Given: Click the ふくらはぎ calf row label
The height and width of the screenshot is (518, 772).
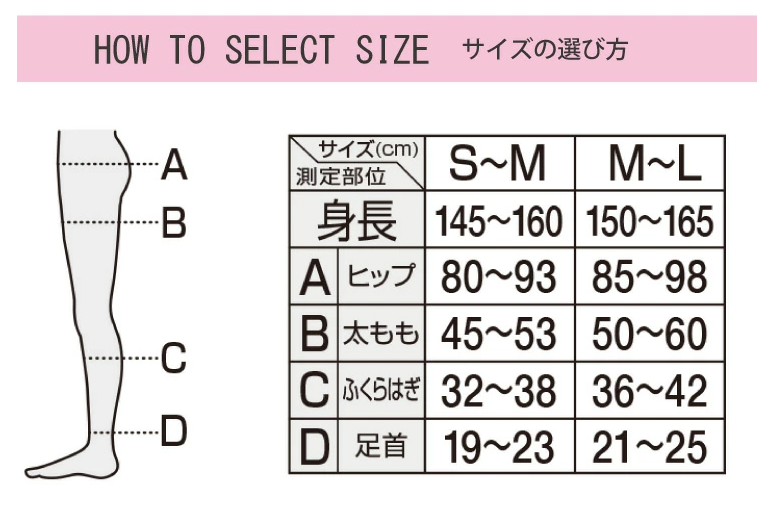Looking at the screenshot, I should click(381, 390).
